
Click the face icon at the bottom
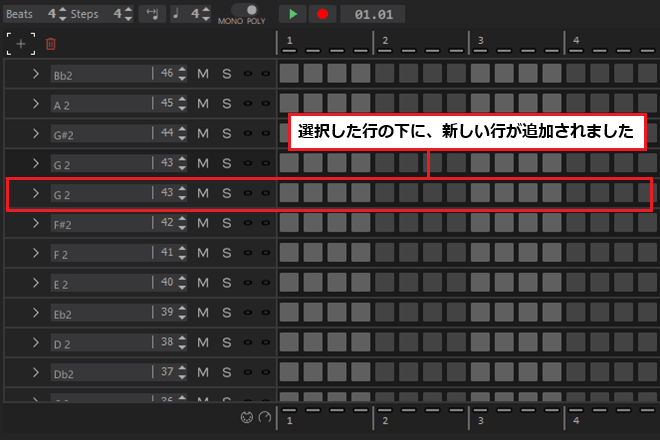coord(247,417)
